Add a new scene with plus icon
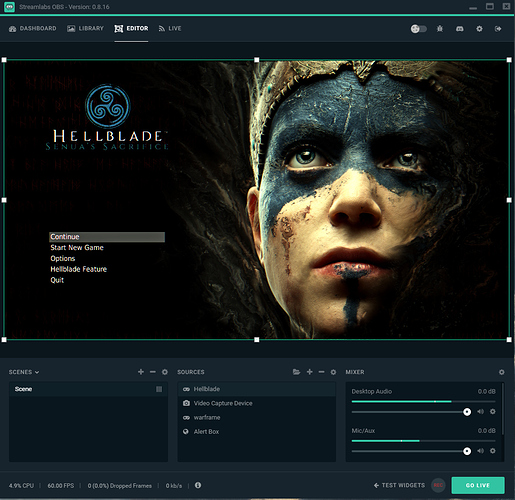The width and height of the screenshot is (515, 500). [141, 372]
